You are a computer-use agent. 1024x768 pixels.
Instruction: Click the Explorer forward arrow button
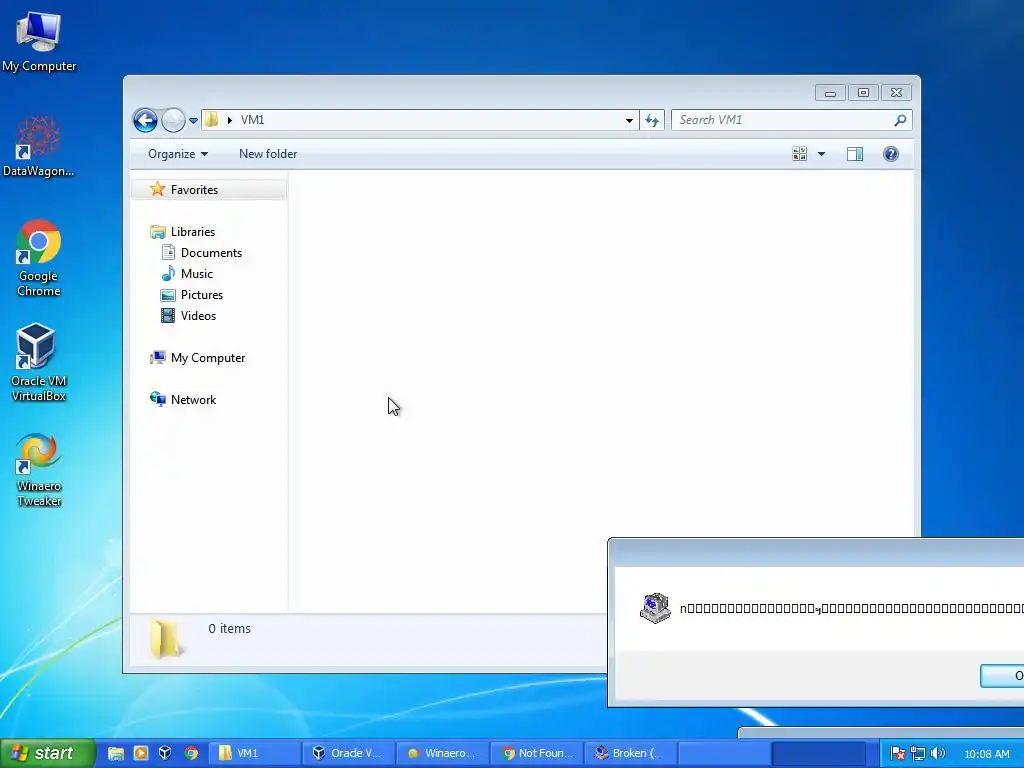[173, 120]
